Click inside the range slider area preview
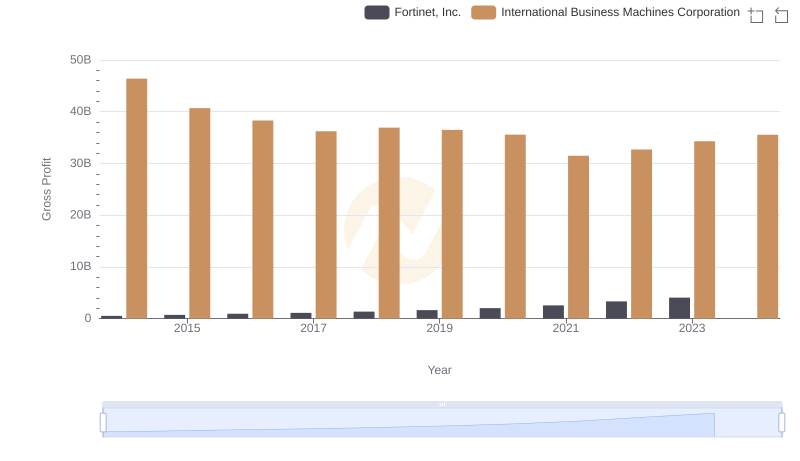Image resolution: width=800 pixels, height=461 pixels. click(440, 423)
